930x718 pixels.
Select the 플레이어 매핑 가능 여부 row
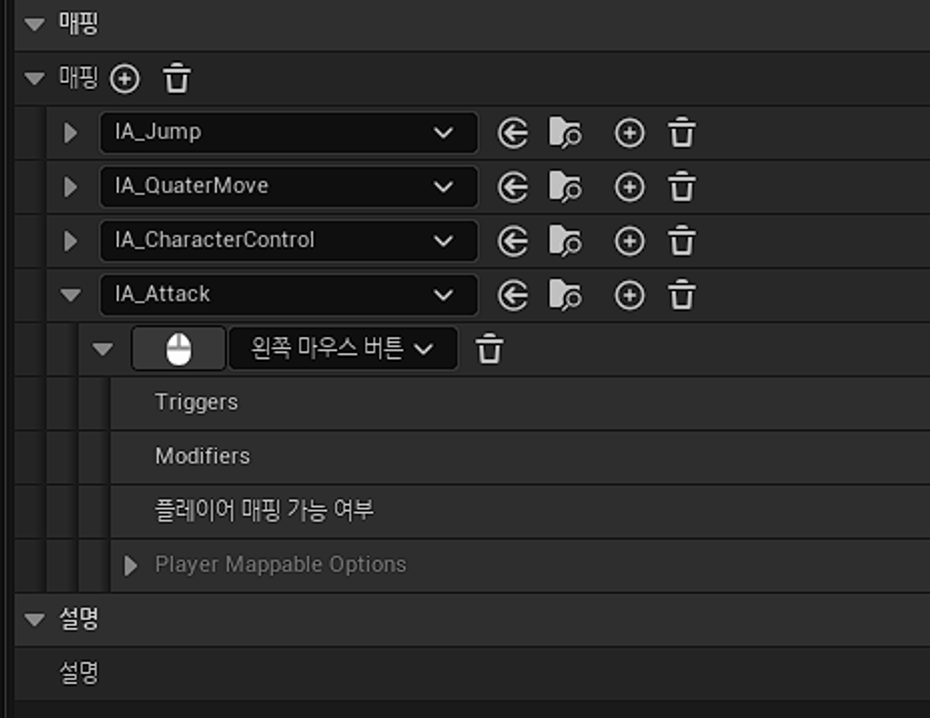pos(520,510)
